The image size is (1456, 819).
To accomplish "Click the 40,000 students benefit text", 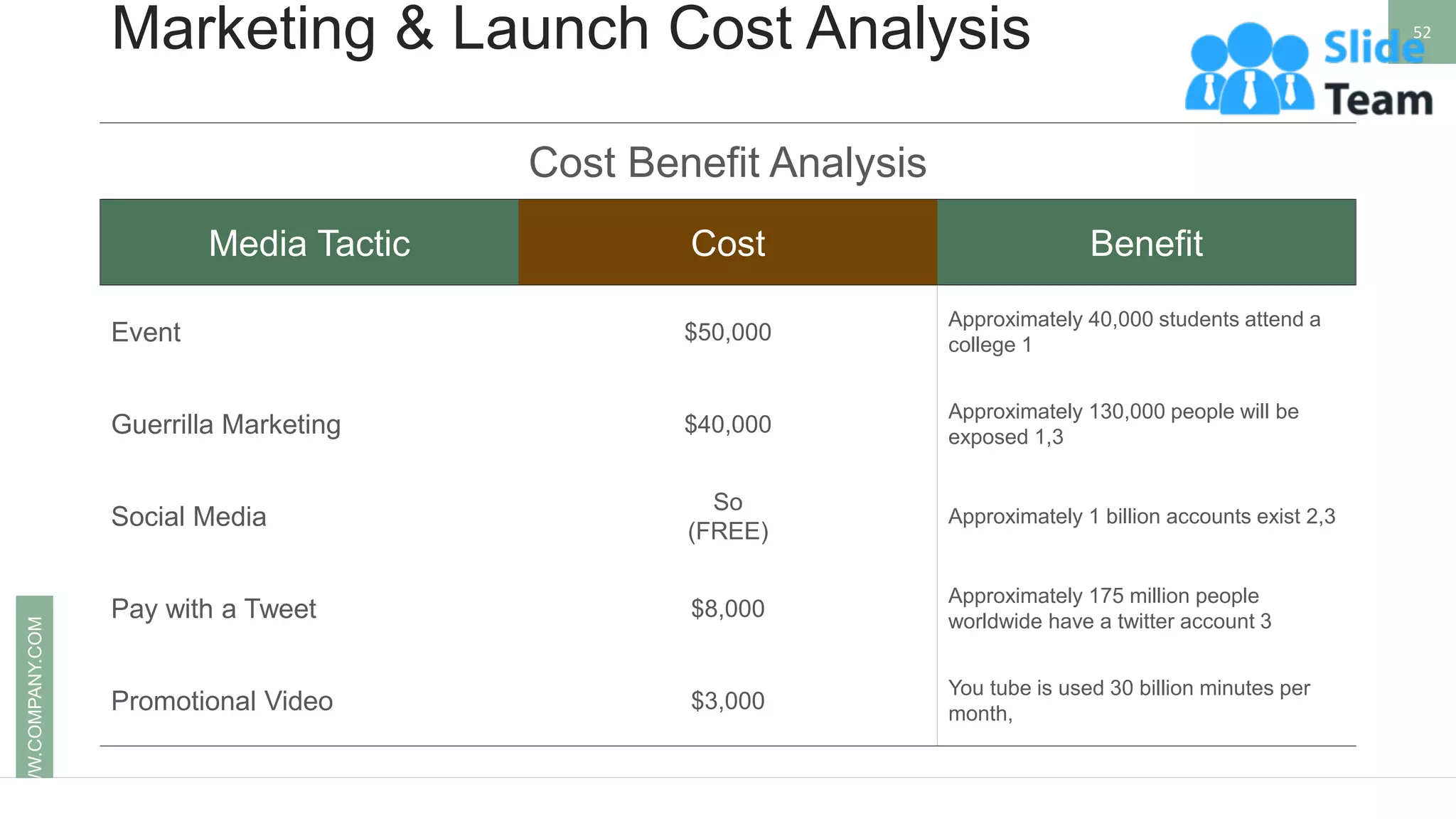I will tap(1134, 332).
